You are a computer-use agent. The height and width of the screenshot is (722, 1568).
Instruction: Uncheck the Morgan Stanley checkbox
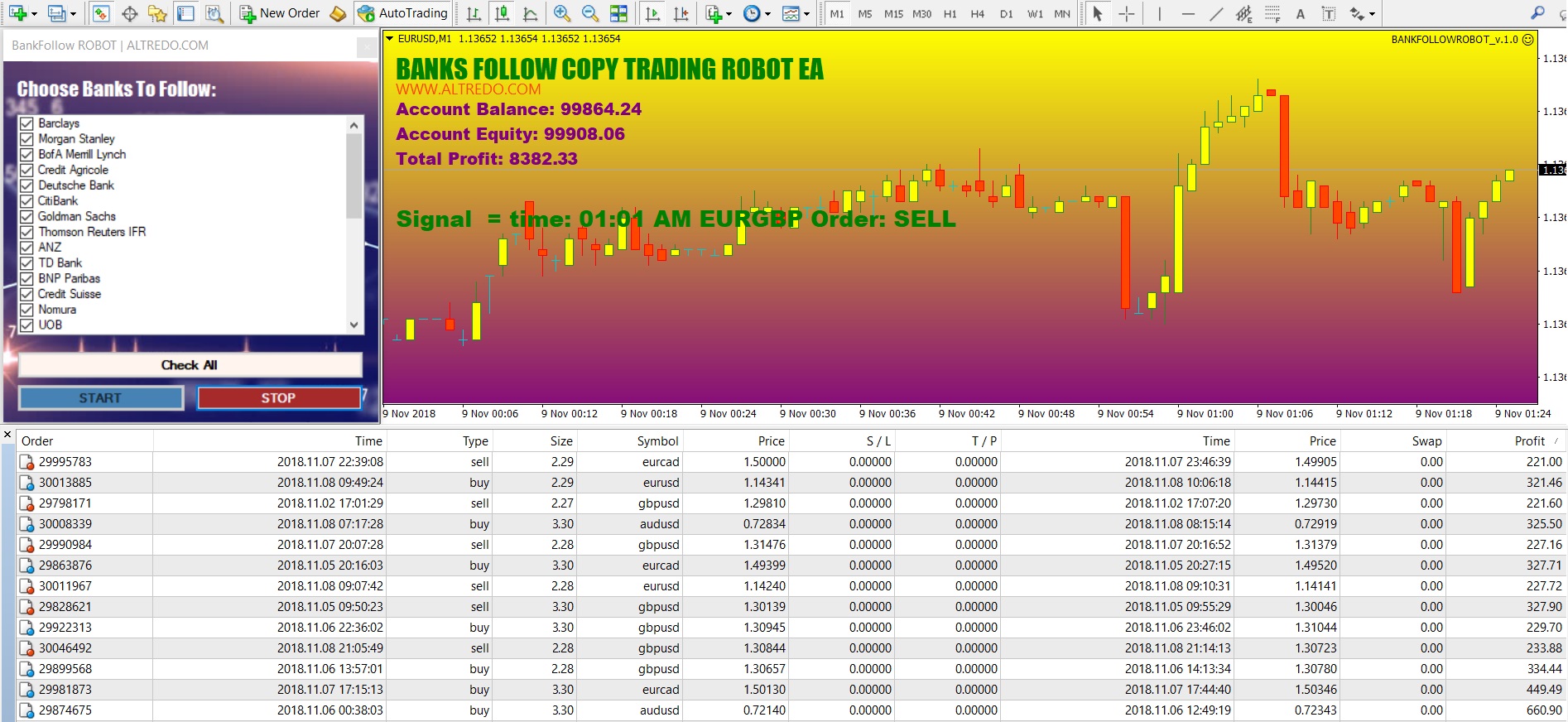point(26,139)
